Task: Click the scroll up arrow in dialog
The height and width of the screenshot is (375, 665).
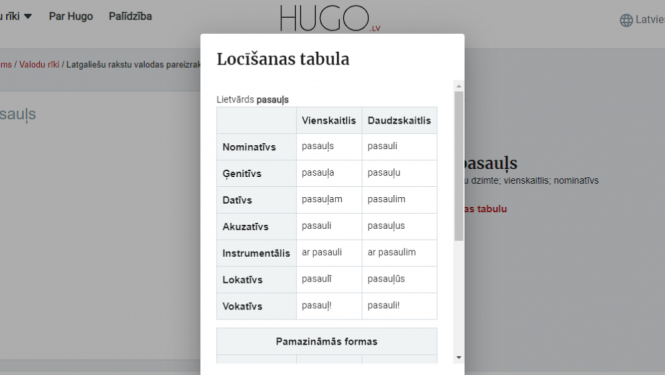Action: click(458, 86)
